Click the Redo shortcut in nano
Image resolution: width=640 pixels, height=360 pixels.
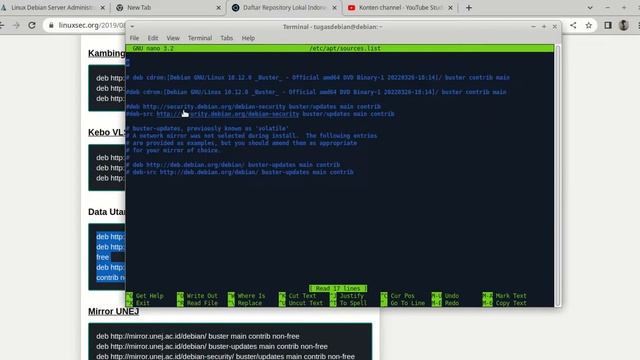tap(445, 303)
